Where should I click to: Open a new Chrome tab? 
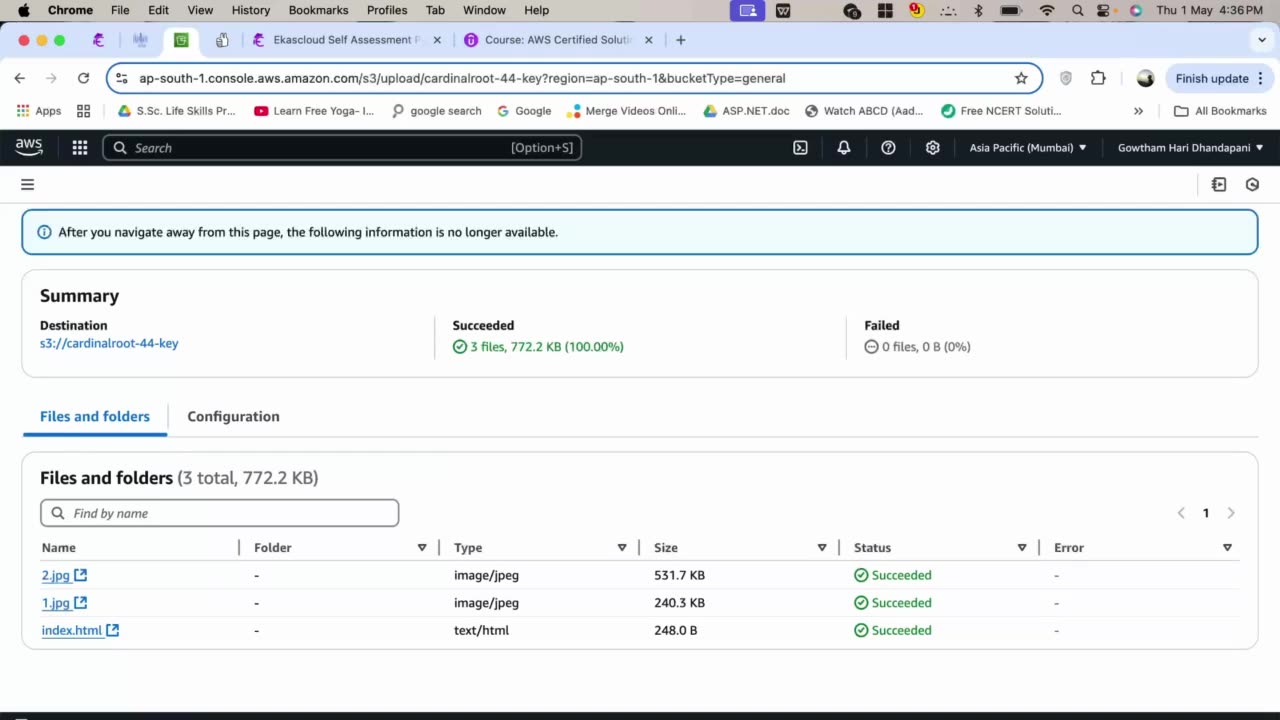[x=681, y=40]
